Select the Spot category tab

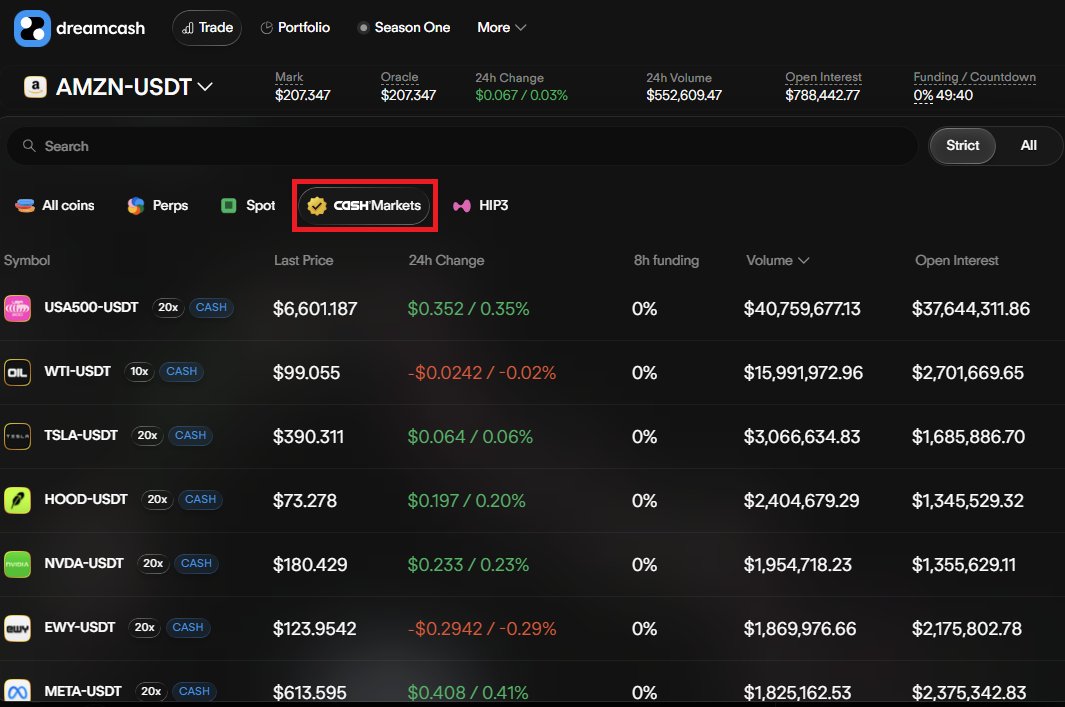tap(248, 205)
